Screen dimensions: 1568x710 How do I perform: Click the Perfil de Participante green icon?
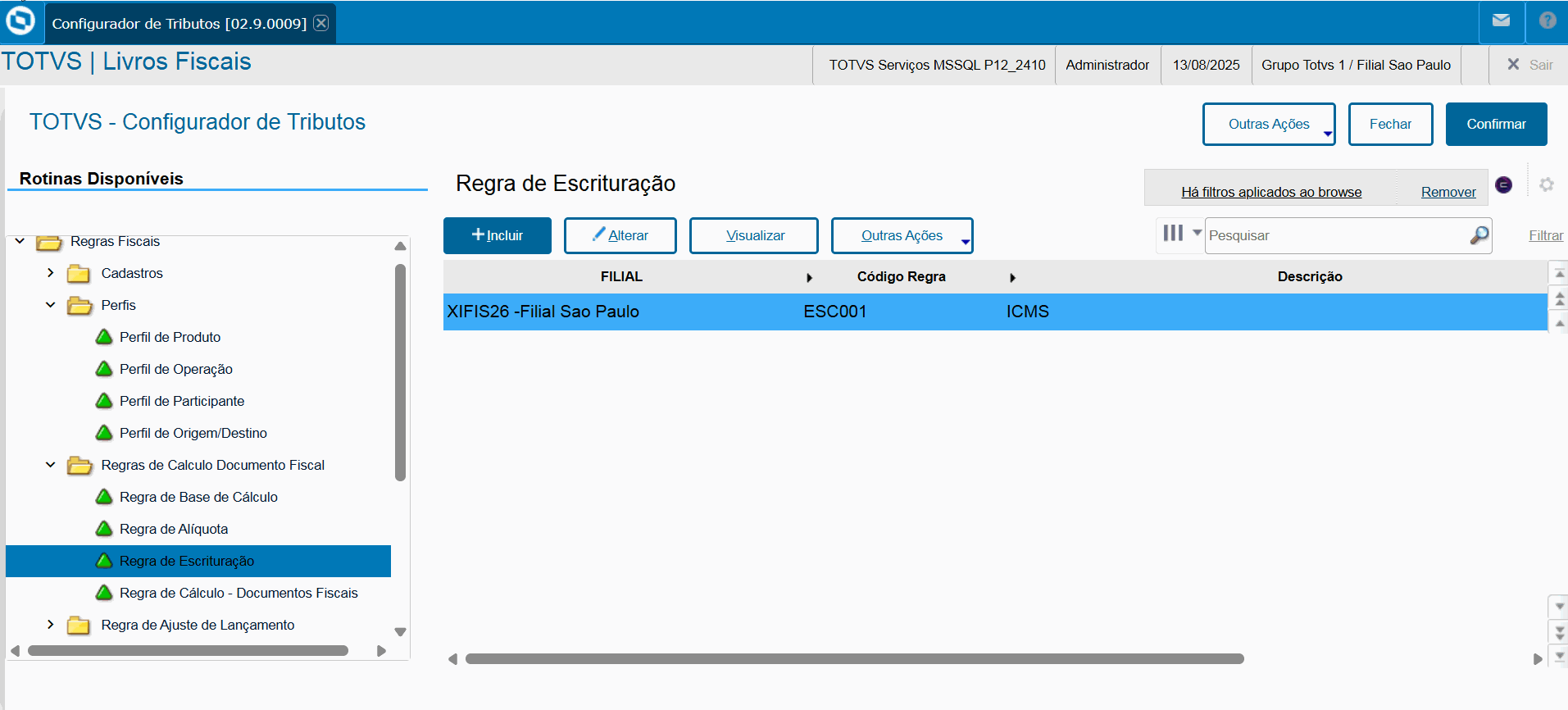pos(104,401)
